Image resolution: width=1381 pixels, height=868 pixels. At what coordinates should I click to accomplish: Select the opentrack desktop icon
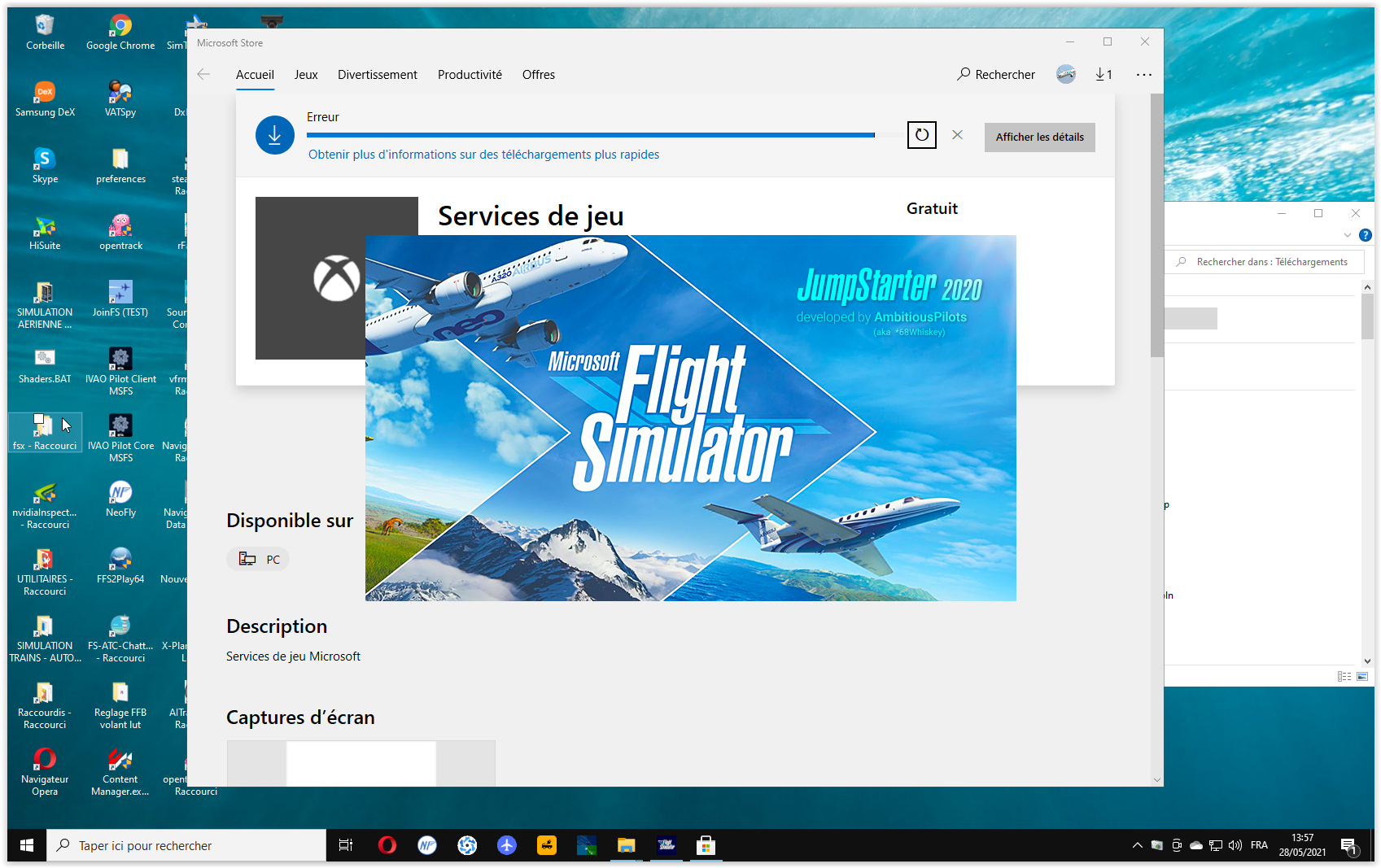(120, 233)
